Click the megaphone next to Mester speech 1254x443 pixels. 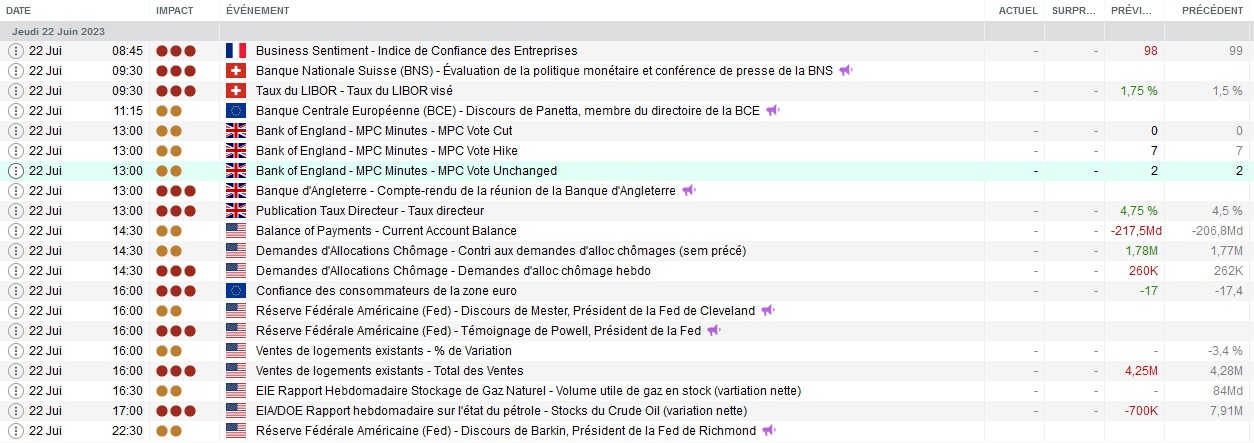tap(766, 311)
